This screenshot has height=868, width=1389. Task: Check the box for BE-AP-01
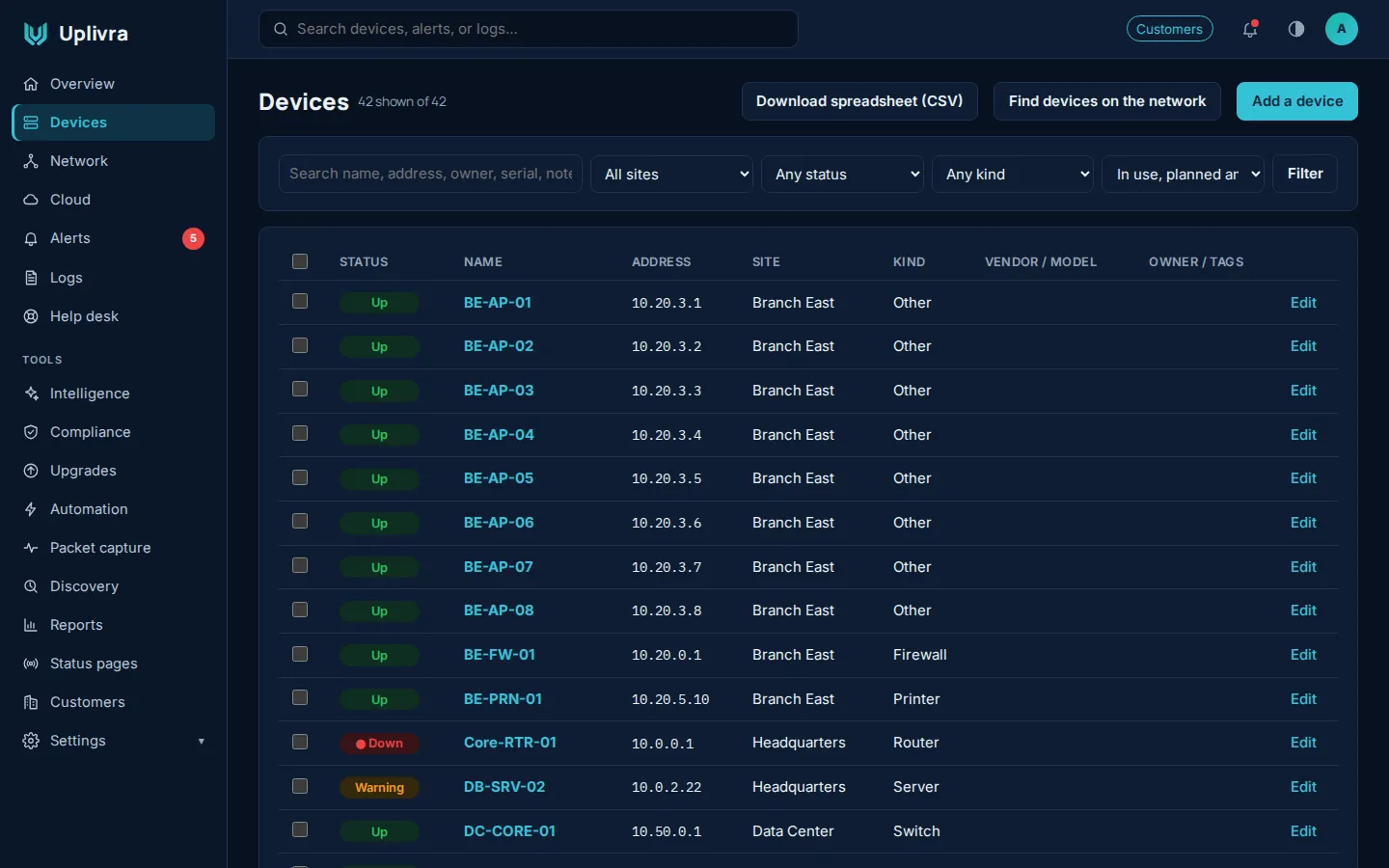pyautogui.click(x=300, y=301)
